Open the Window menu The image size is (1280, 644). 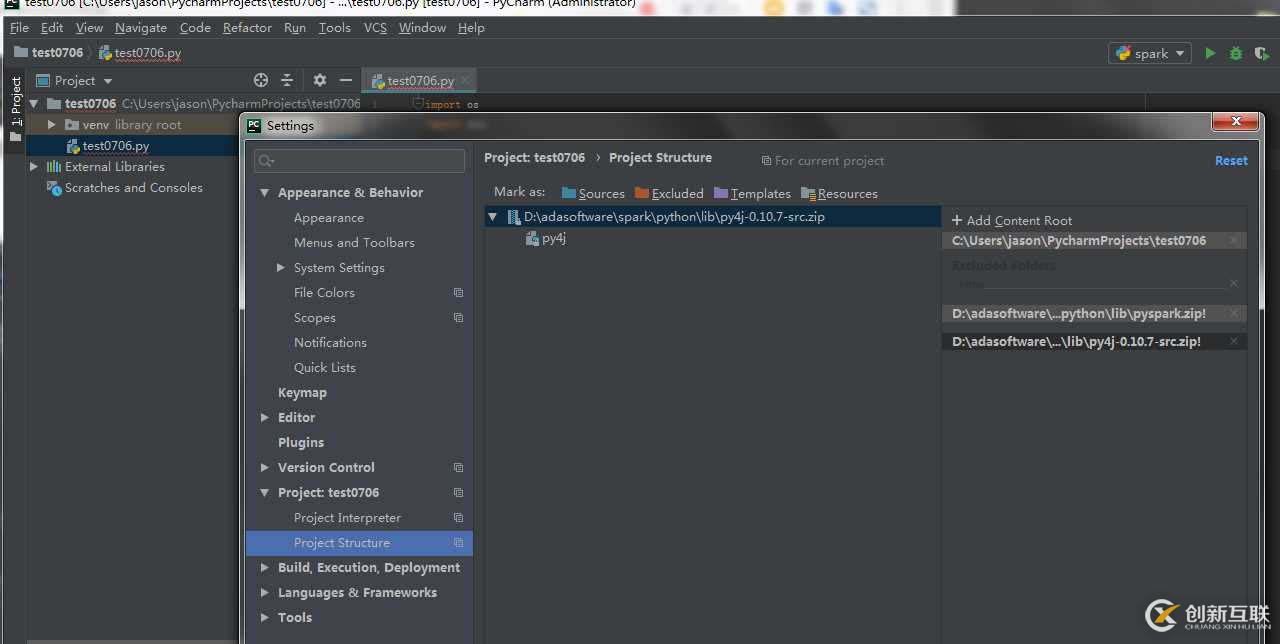(422, 28)
